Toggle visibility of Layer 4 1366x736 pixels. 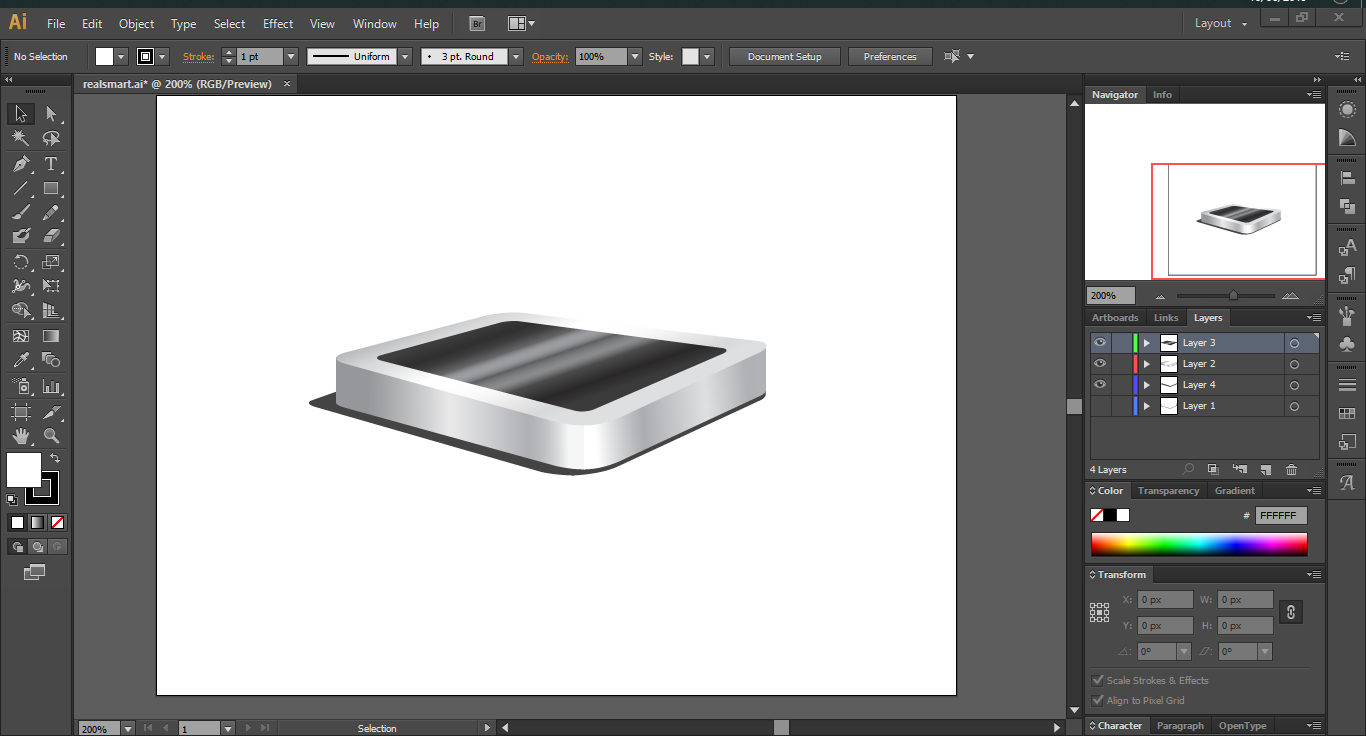click(1100, 385)
